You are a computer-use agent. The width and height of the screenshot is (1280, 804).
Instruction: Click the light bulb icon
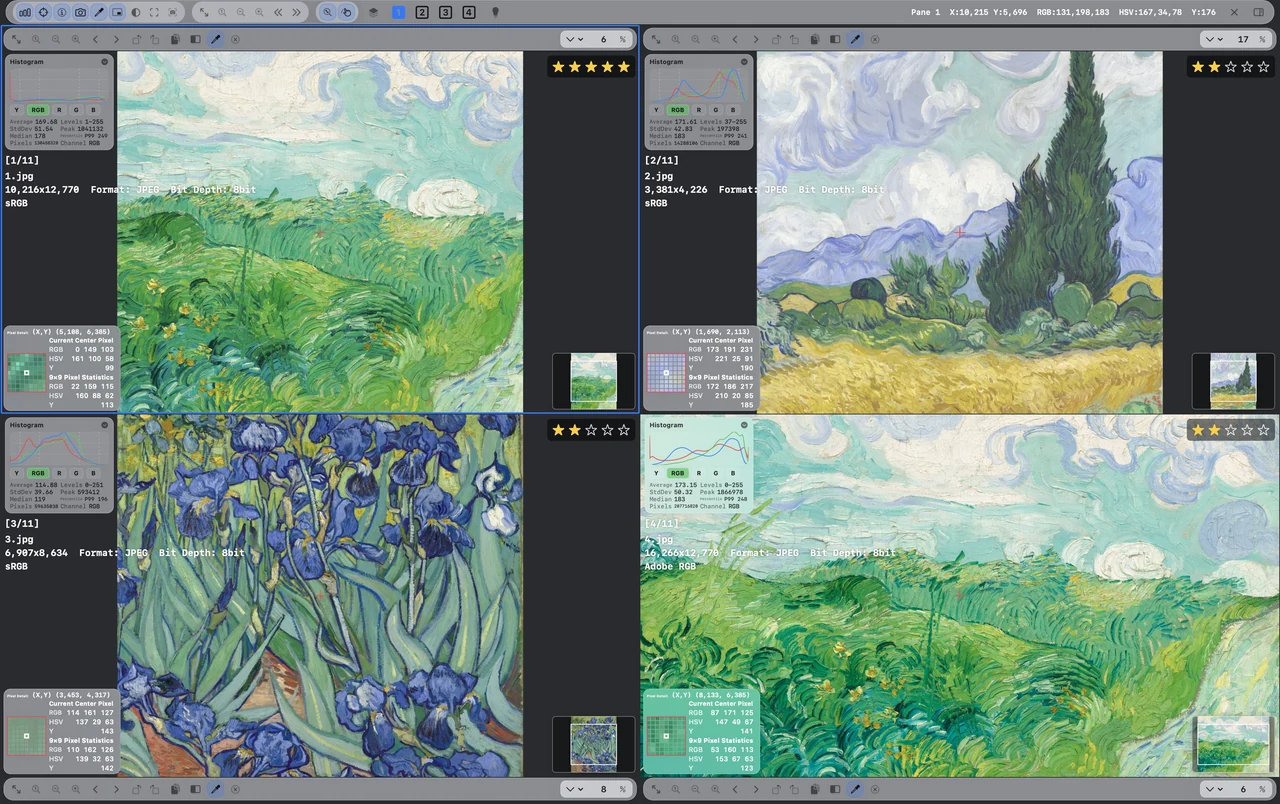click(495, 12)
